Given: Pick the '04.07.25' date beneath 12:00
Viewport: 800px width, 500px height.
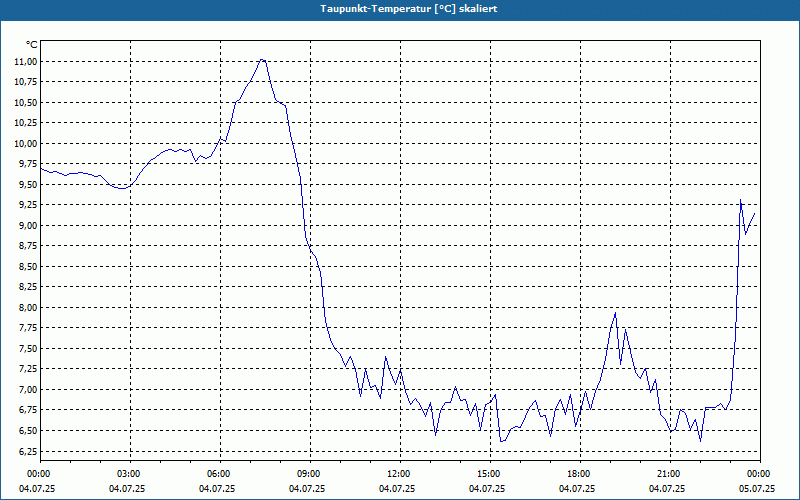Looking at the screenshot, I should coord(397,489).
